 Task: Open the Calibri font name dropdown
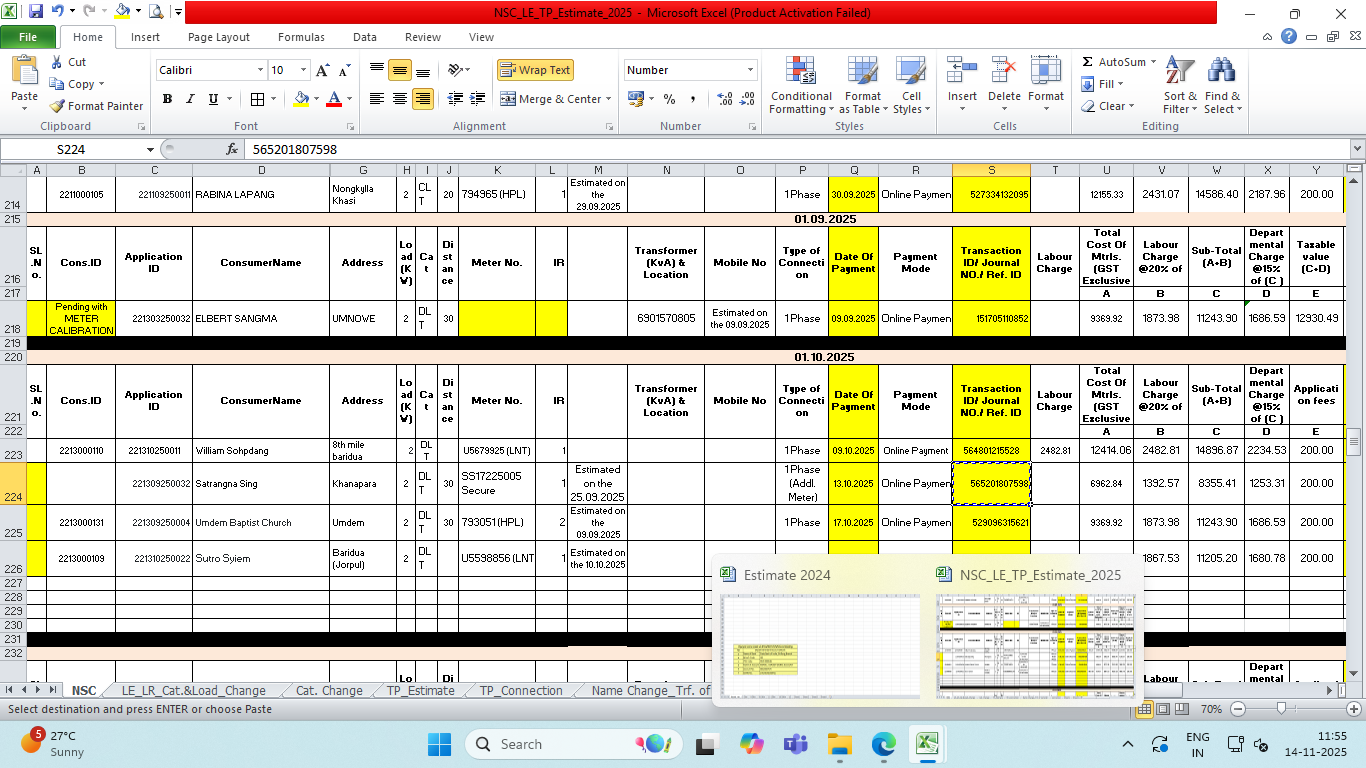point(260,70)
